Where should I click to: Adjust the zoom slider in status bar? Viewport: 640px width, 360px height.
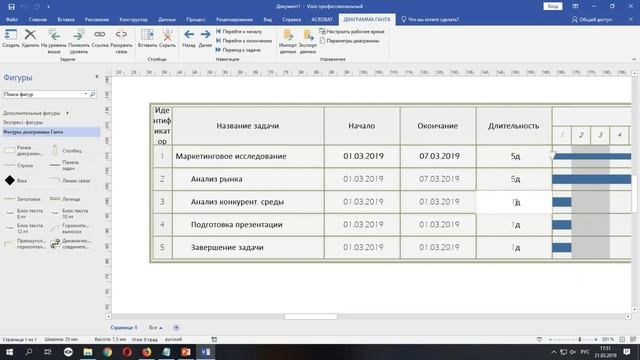coord(579,339)
